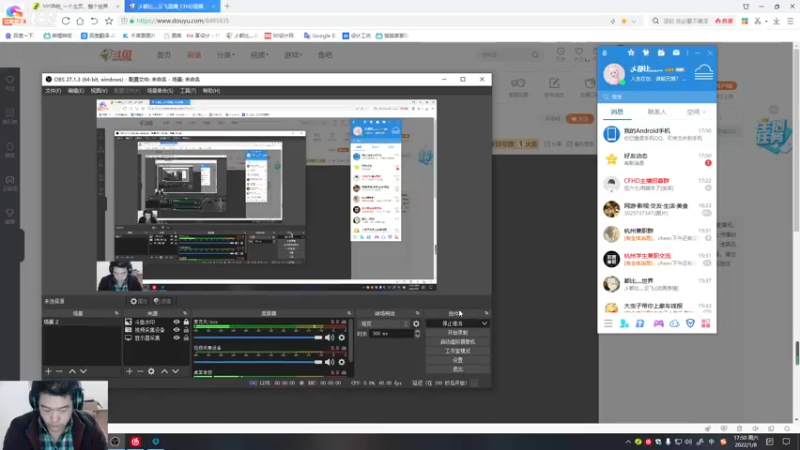This screenshot has width=800, height=450.
Task: Open browser address bar history dropdown
Action: tap(634, 21)
